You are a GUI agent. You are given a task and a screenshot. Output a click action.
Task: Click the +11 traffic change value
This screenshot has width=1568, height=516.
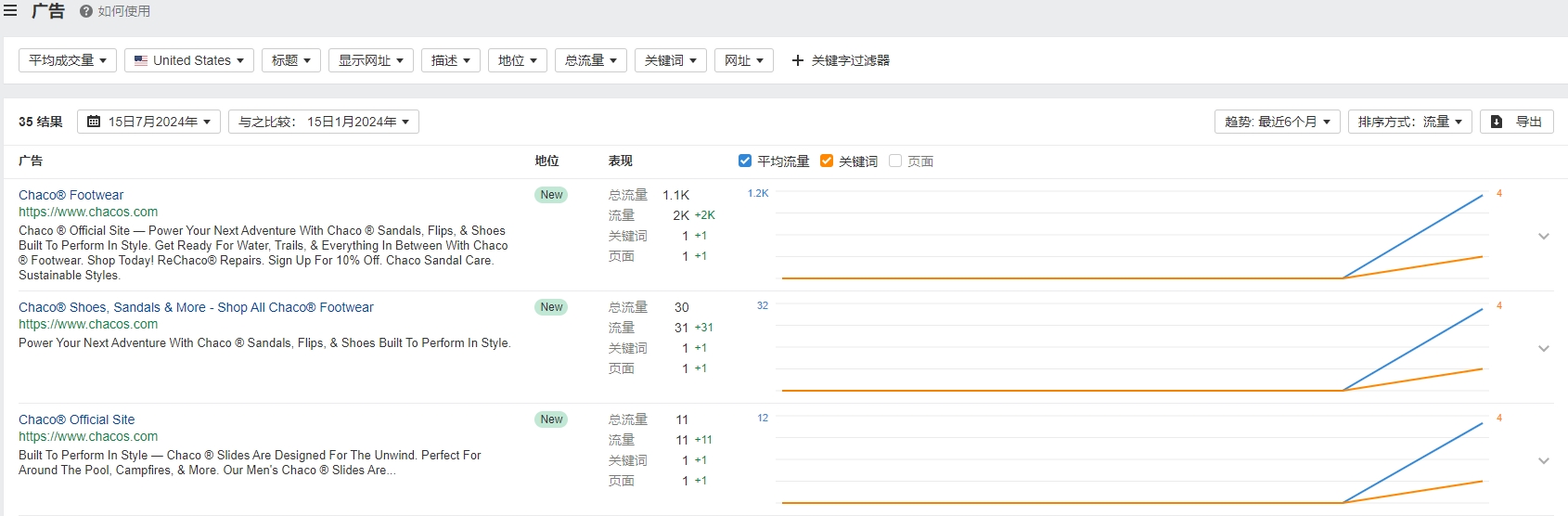point(703,440)
